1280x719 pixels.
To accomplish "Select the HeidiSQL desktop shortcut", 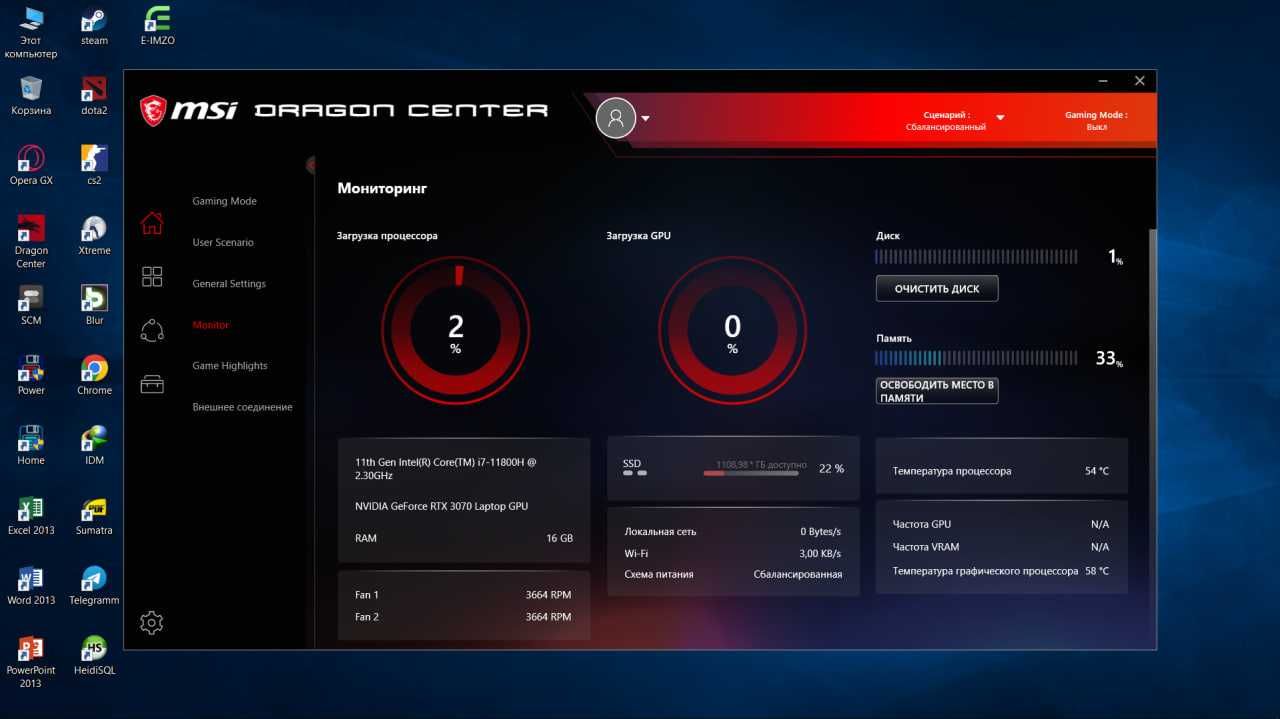I will tap(94, 656).
